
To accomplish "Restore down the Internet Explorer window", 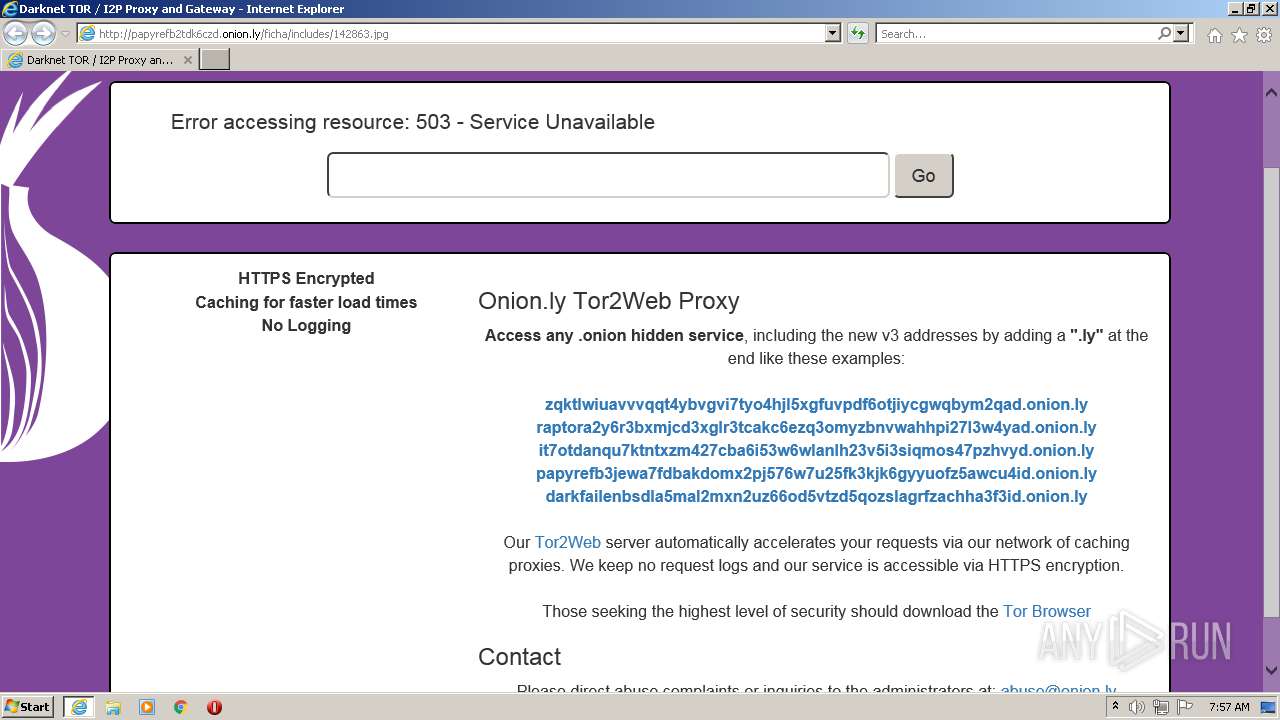I will point(1250,8).
